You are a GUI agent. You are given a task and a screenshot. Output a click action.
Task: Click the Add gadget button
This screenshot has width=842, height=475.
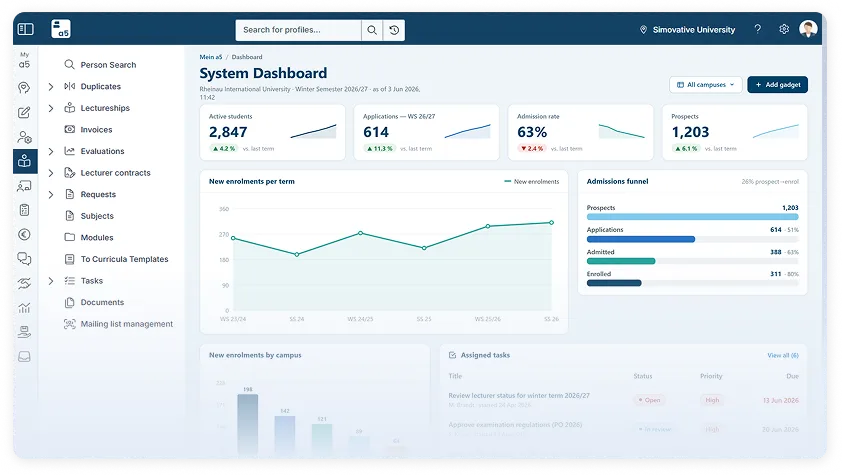pyautogui.click(x=778, y=85)
